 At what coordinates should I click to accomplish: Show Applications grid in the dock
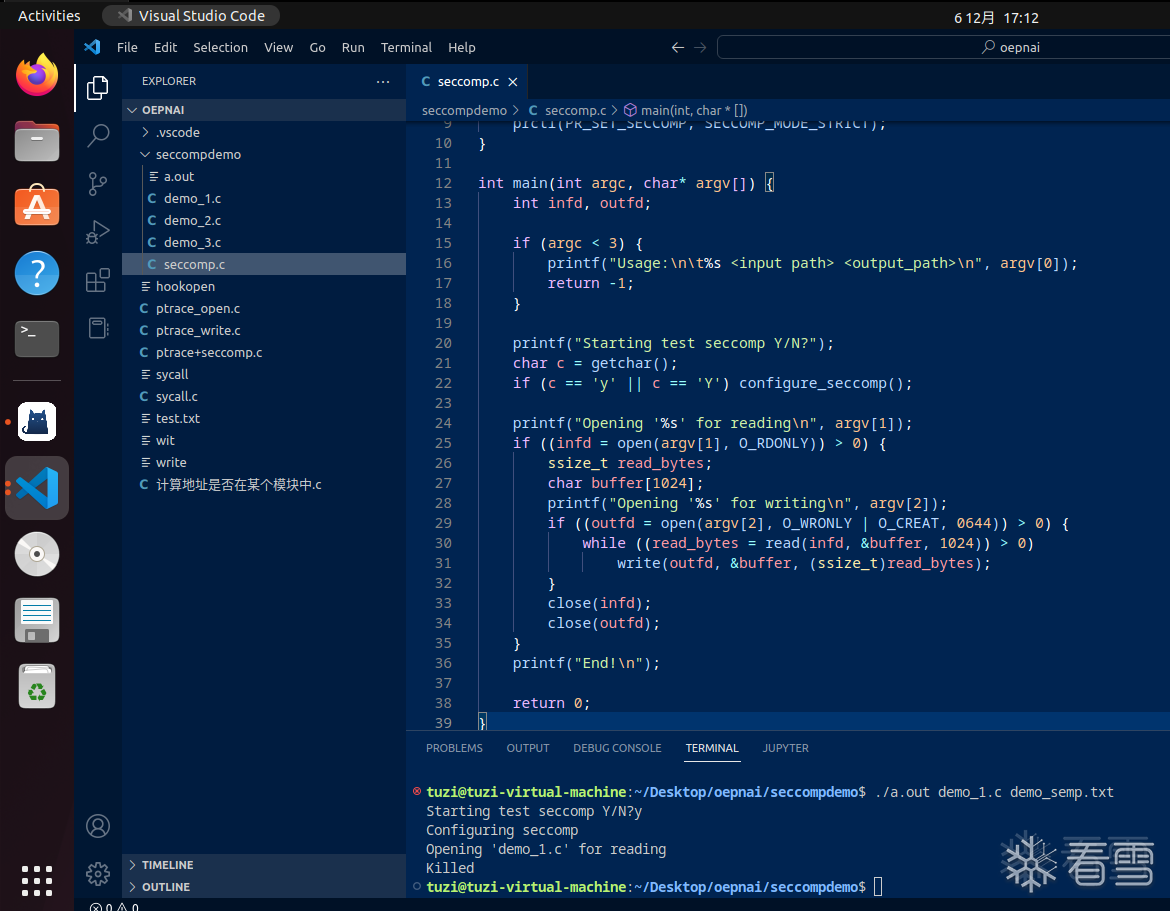(x=37, y=880)
